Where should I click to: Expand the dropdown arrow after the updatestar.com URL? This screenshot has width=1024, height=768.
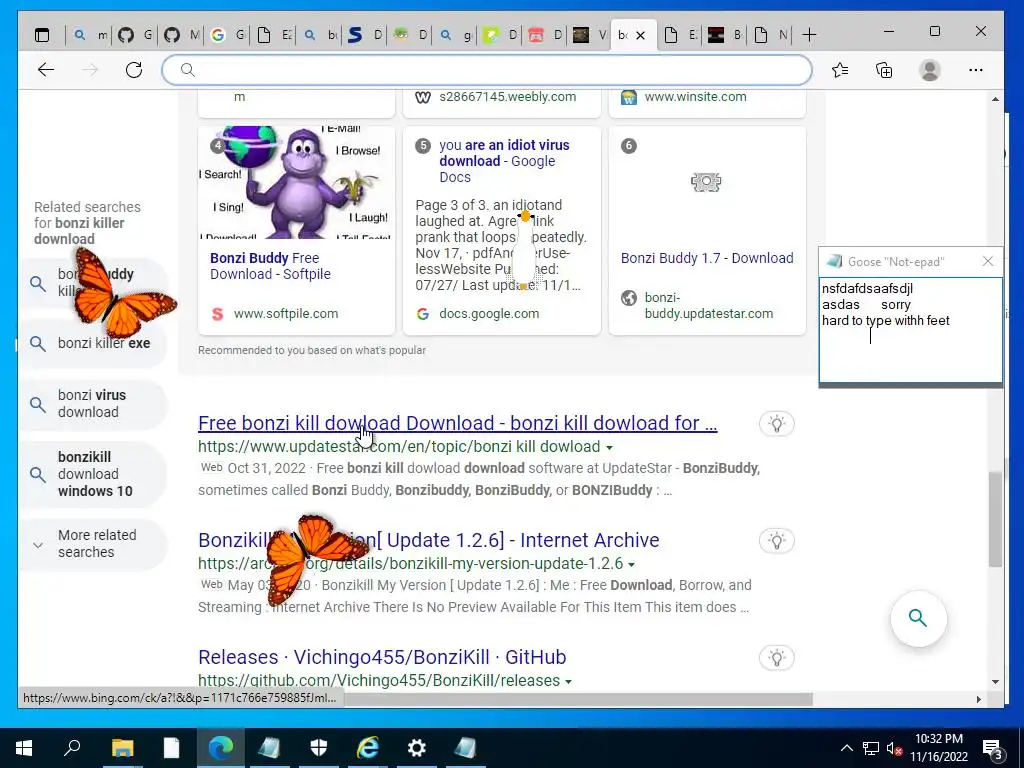click(x=609, y=448)
